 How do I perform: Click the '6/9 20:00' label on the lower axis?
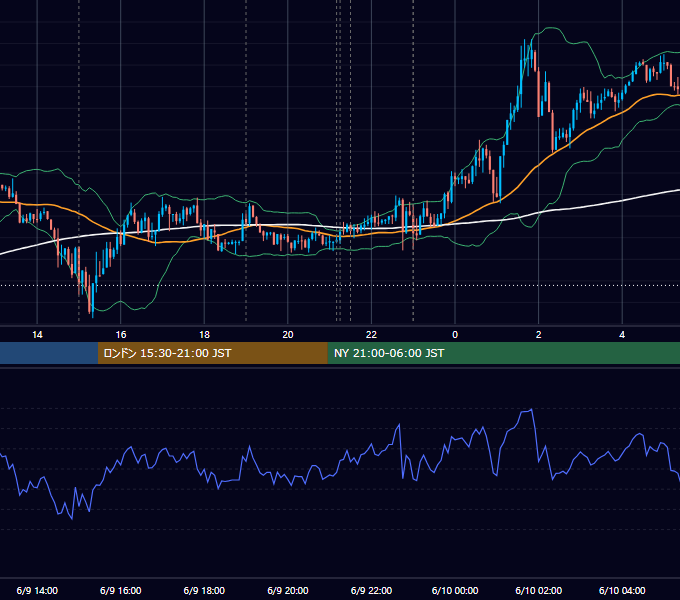tap(288, 590)
